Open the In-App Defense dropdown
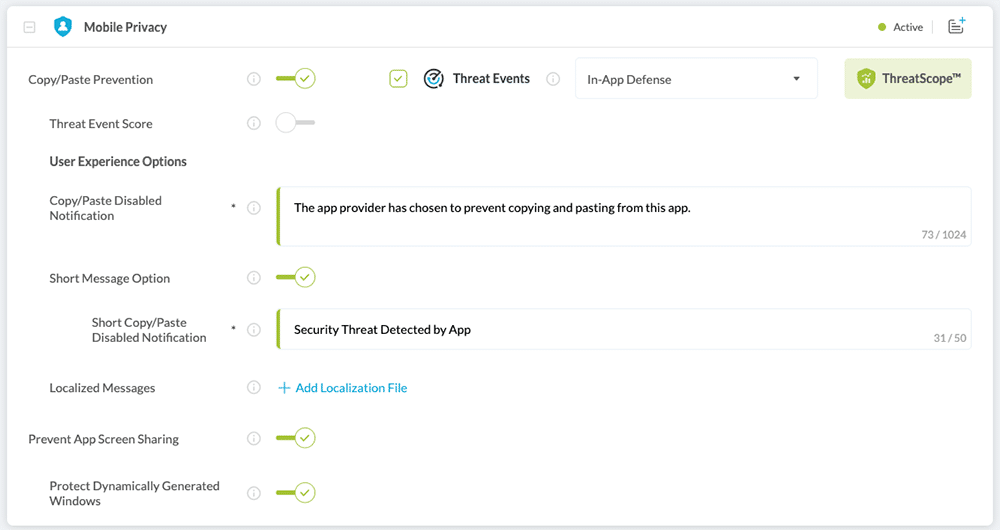The width and height of the screenshot is (1000, 530). click(696, 79)
